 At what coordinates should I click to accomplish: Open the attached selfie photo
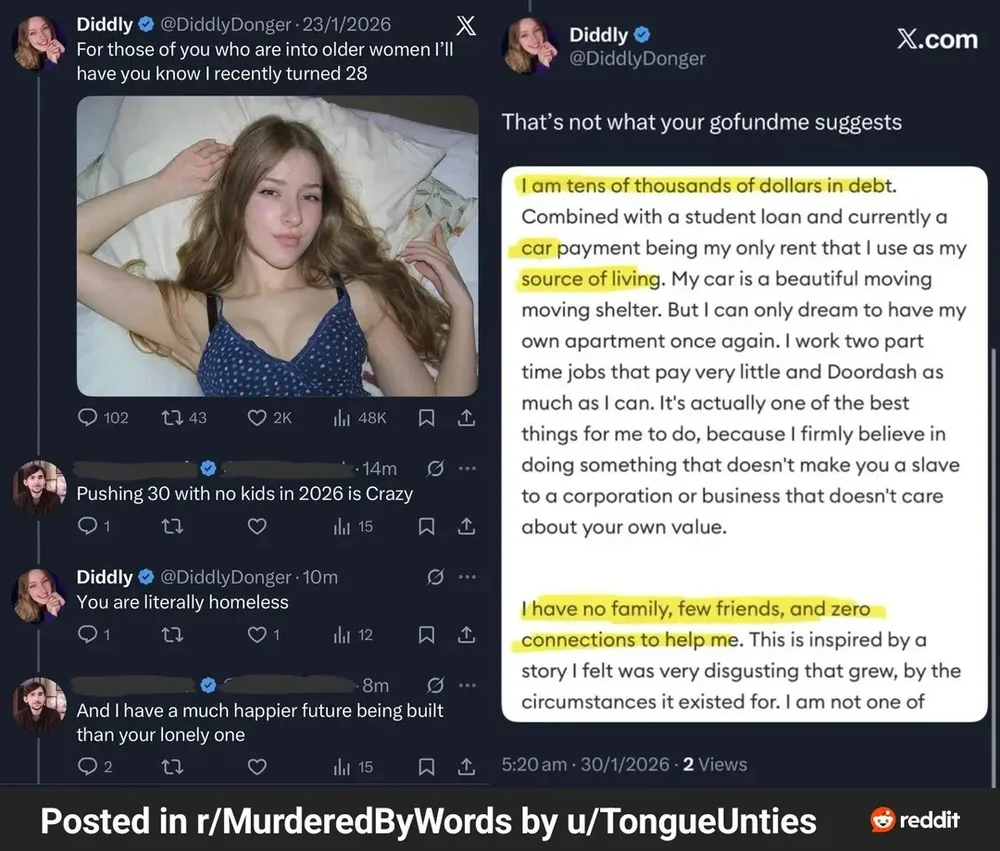(x=277, y=246)
